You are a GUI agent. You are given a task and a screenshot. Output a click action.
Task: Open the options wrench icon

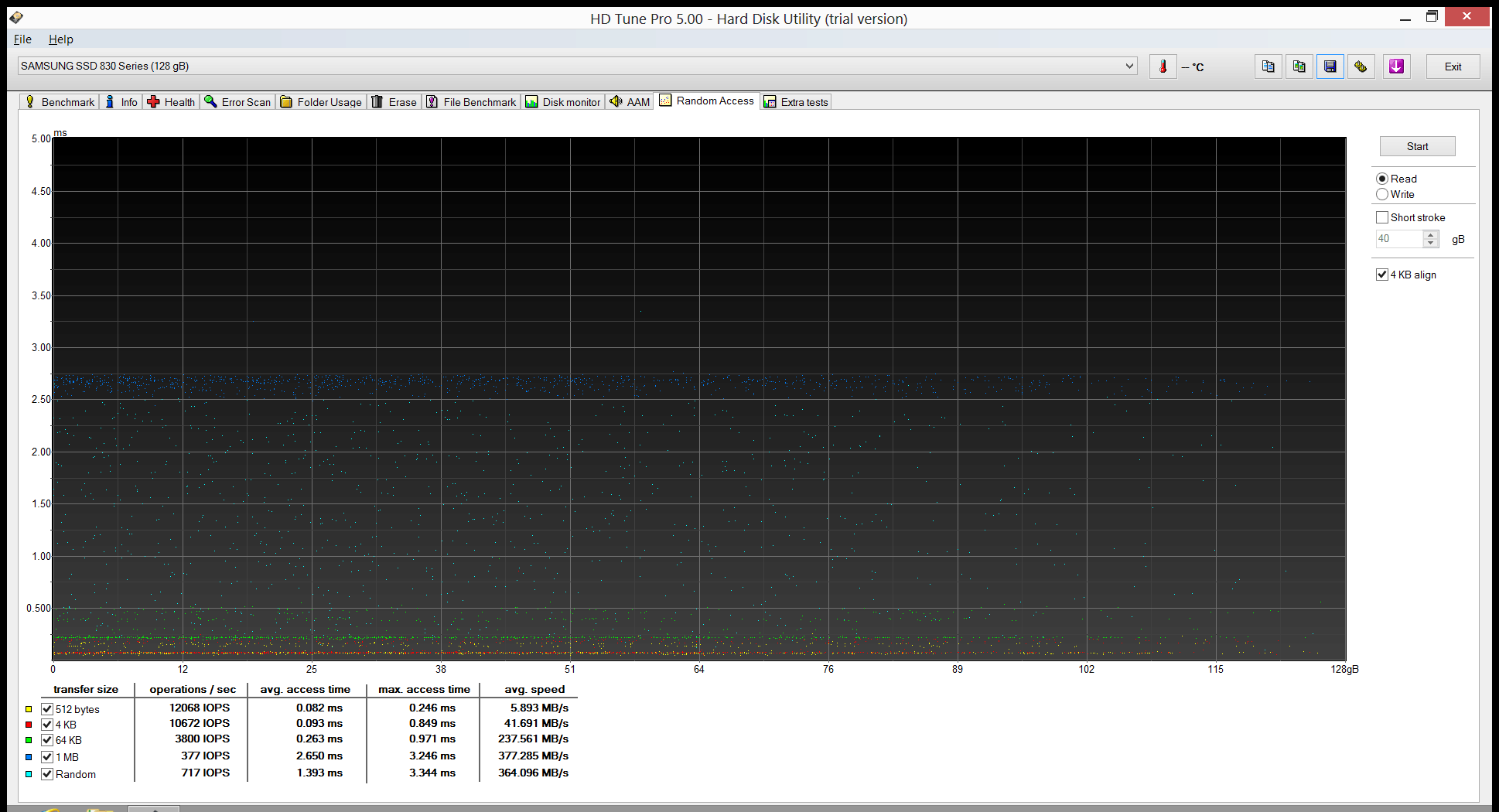tap(1361, 67)
